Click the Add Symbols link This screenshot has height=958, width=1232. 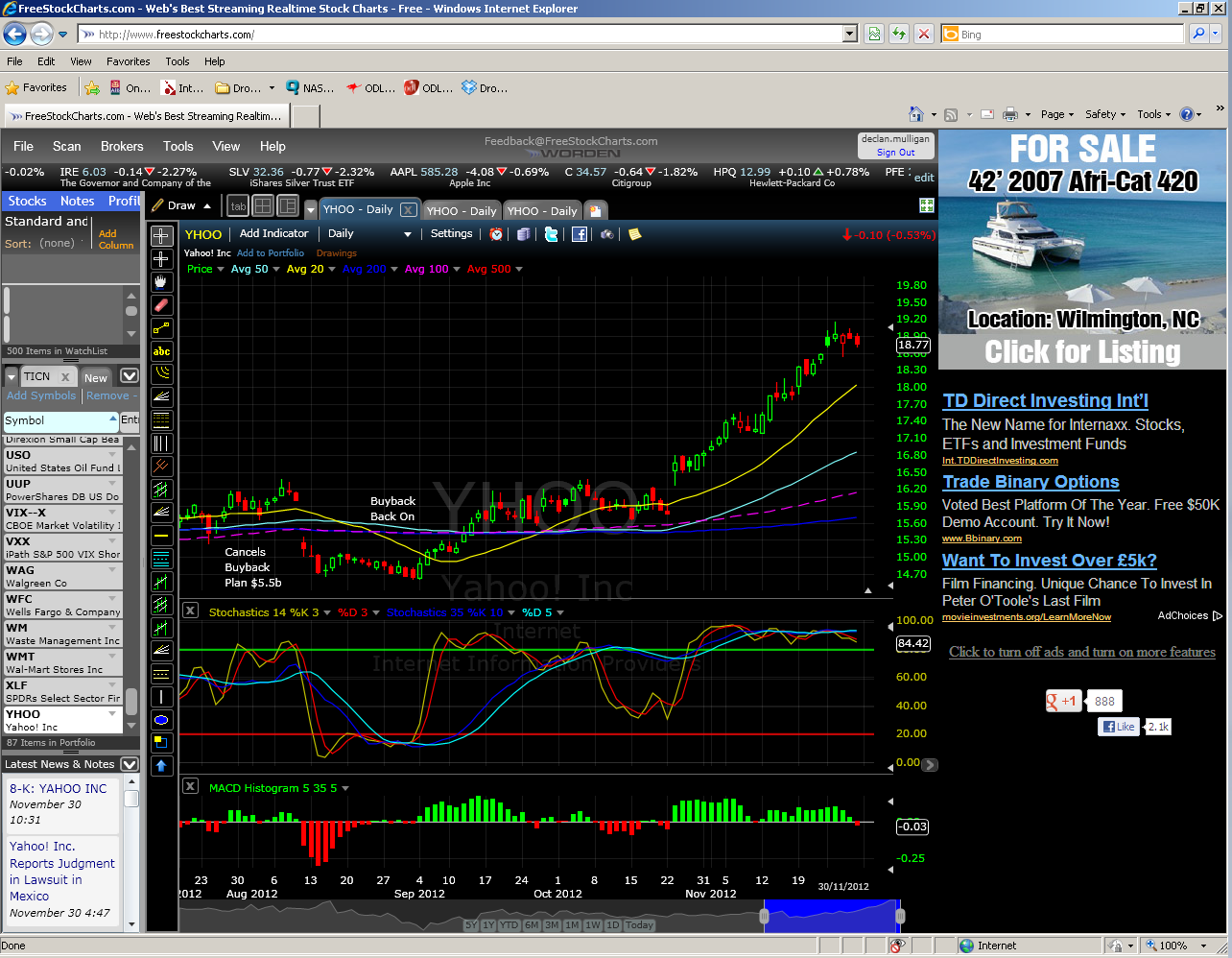tap(41, 395)
